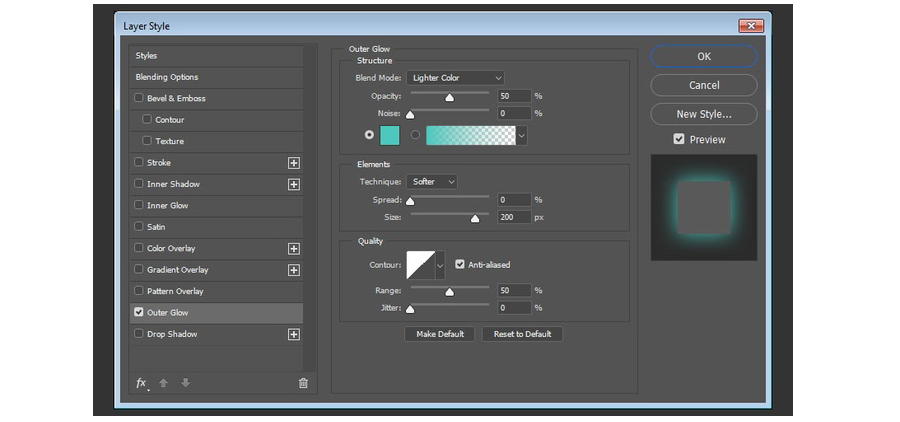Viewport: 900px width, 422px height.
Task: Toggle the Preview checkbox
Action: [x=679, y=139]
